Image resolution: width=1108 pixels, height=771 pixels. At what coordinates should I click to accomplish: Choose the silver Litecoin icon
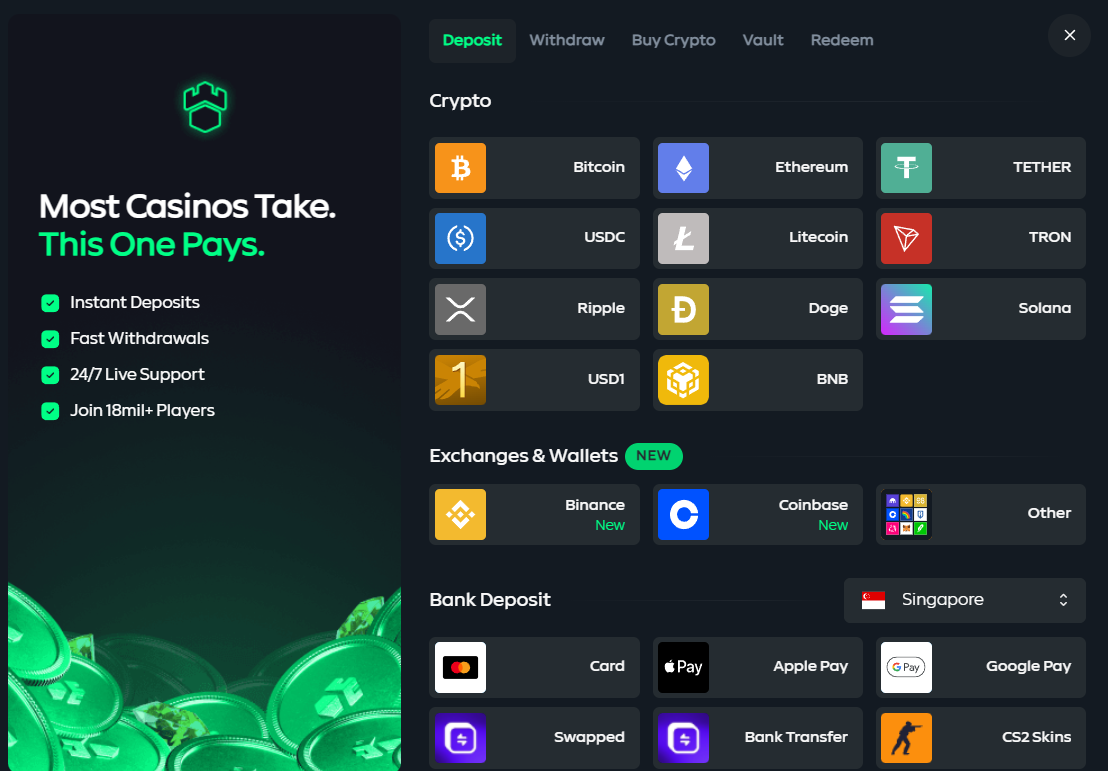point(683,238)
